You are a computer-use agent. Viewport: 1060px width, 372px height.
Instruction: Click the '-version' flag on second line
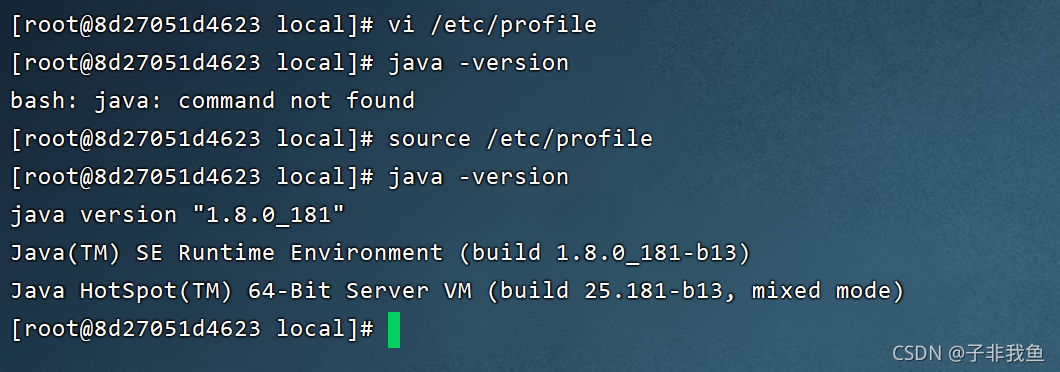513,63
